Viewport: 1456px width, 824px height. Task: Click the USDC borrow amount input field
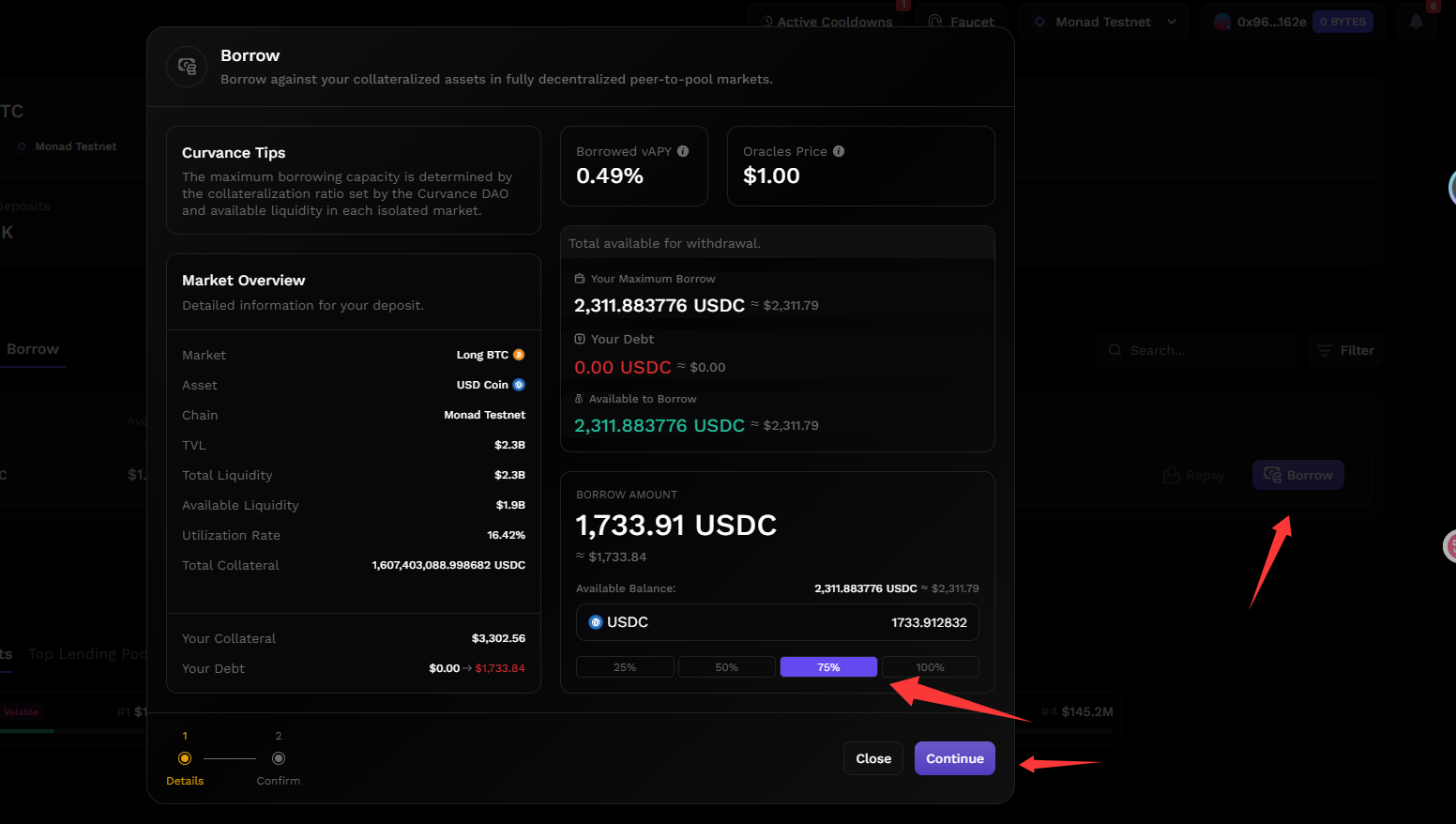coord(777,622)
